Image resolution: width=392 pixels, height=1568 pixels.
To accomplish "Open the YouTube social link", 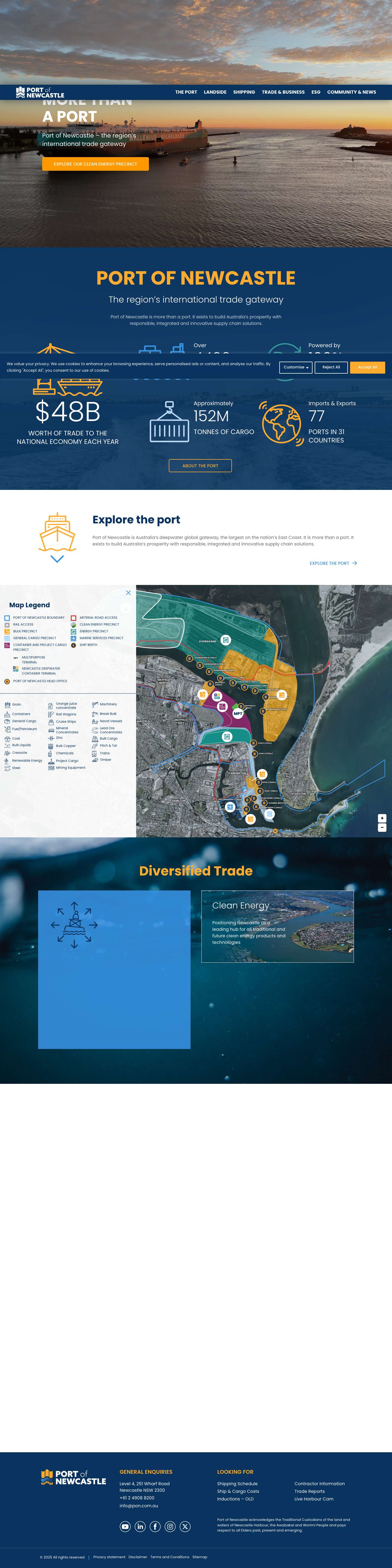I will point(125,1526).
